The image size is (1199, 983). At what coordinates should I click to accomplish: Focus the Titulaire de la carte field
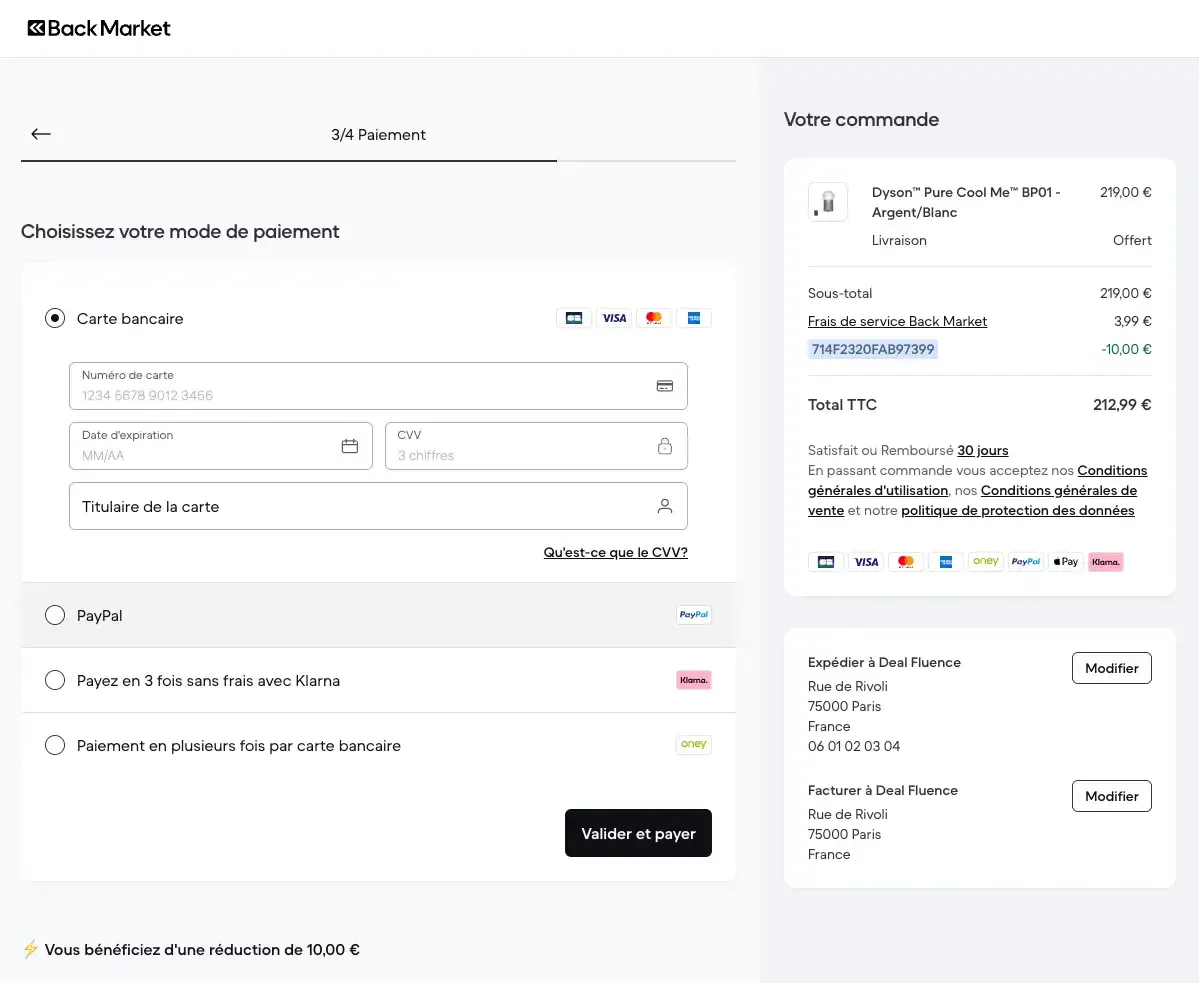pyautogui.click(x=378, y=506)
